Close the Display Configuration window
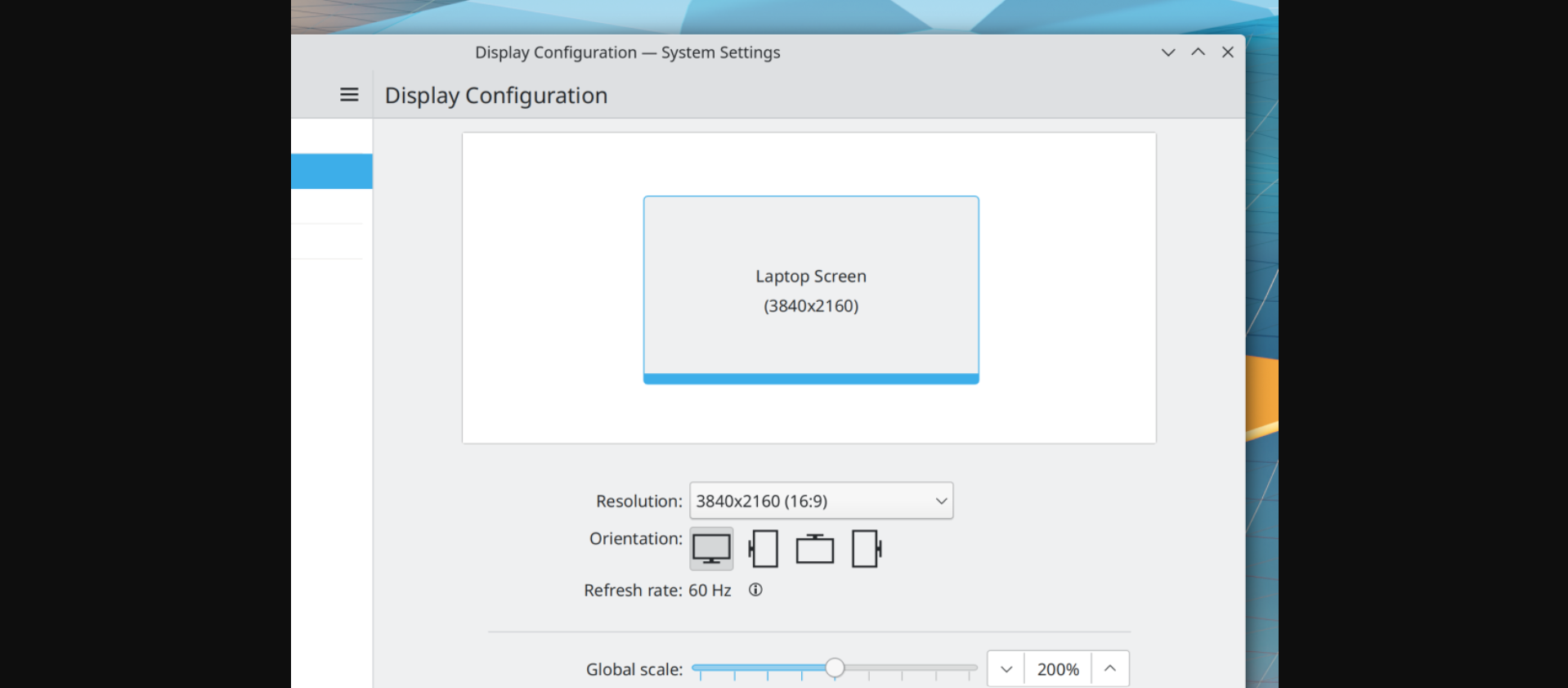The image size is (1568, 688). coord(1228,52)
